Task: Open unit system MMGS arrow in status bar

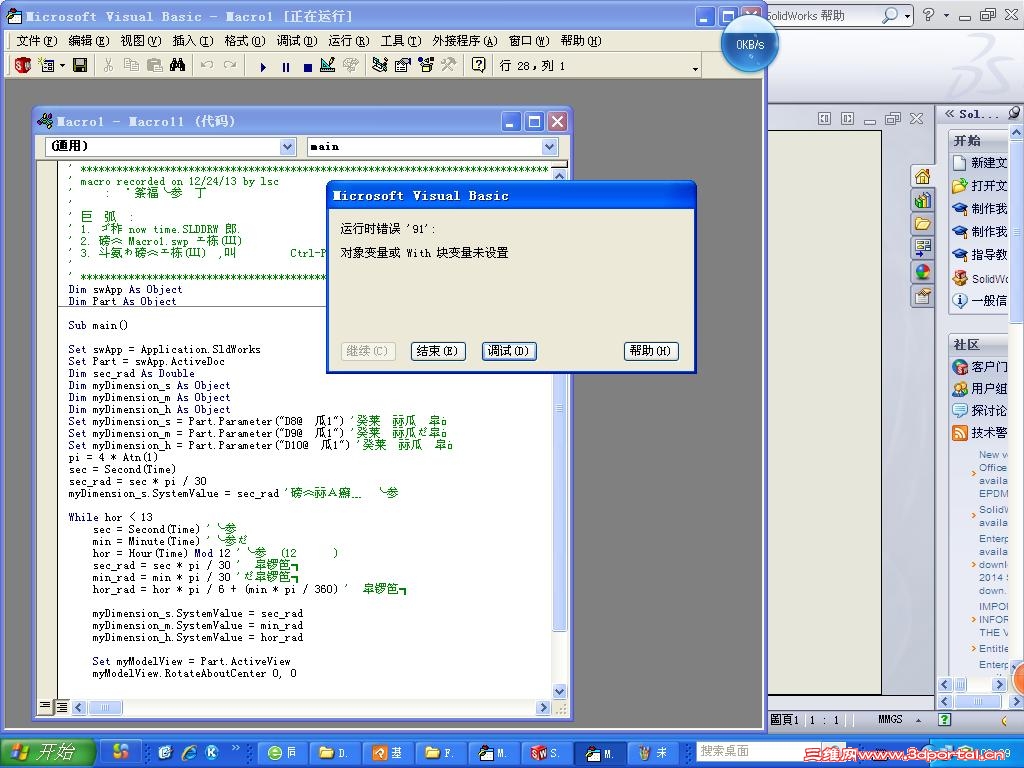Action: tap(918, 720)
